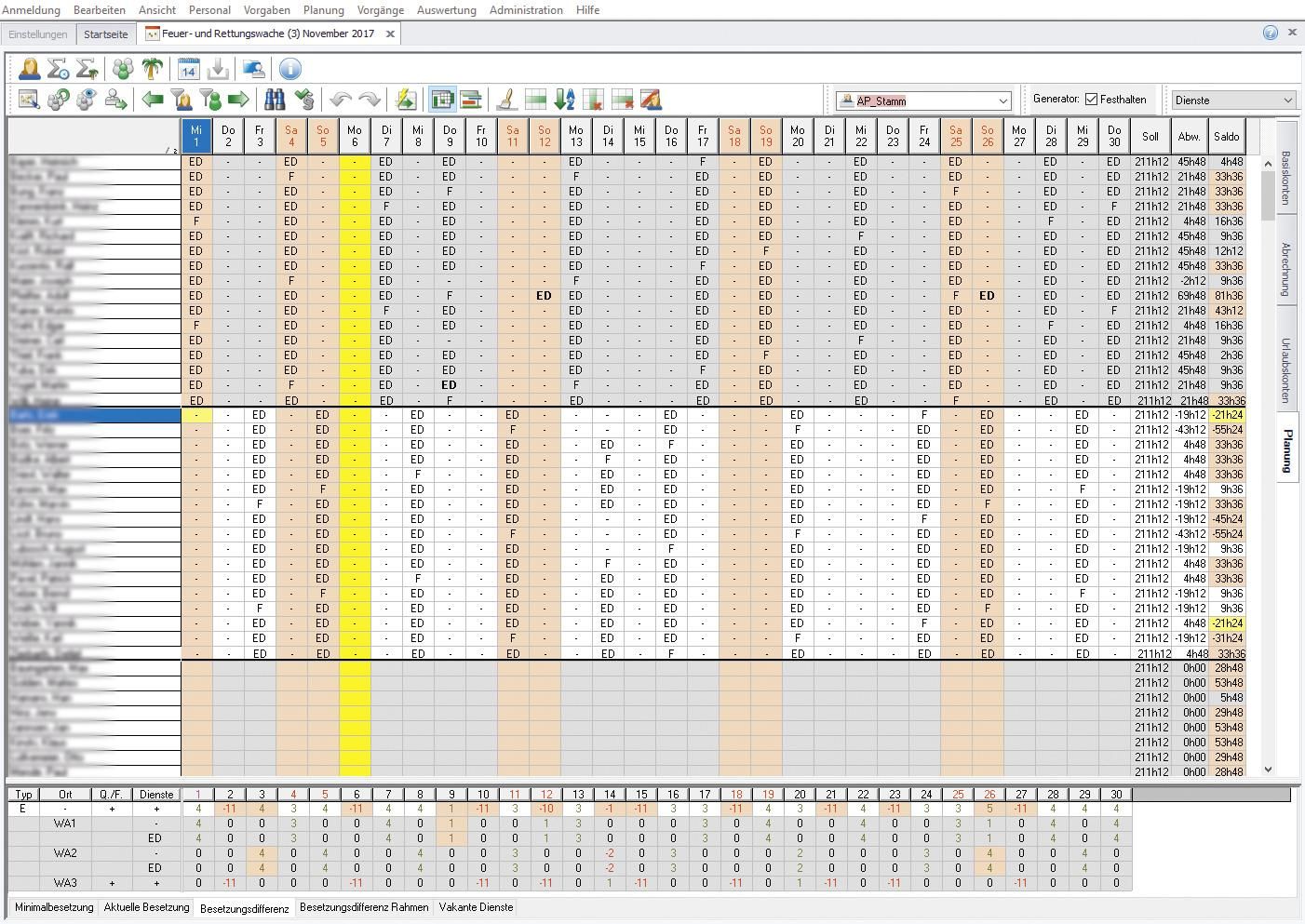Click the A-Z sort icon
This screenshot has width=1305, height=924.
(564, 100)
